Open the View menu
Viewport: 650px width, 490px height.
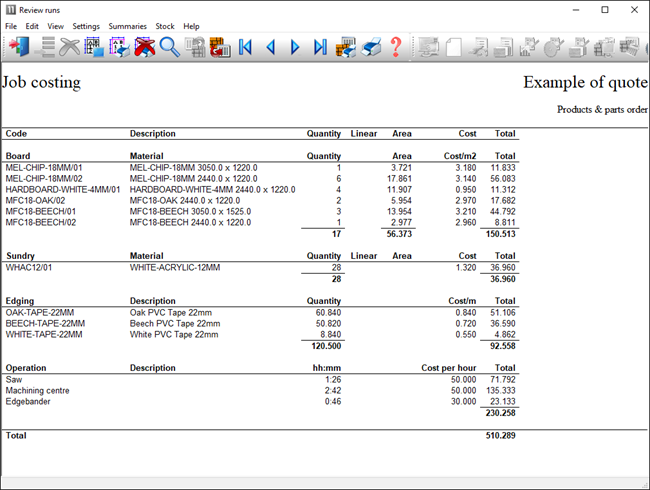point(55,26)
